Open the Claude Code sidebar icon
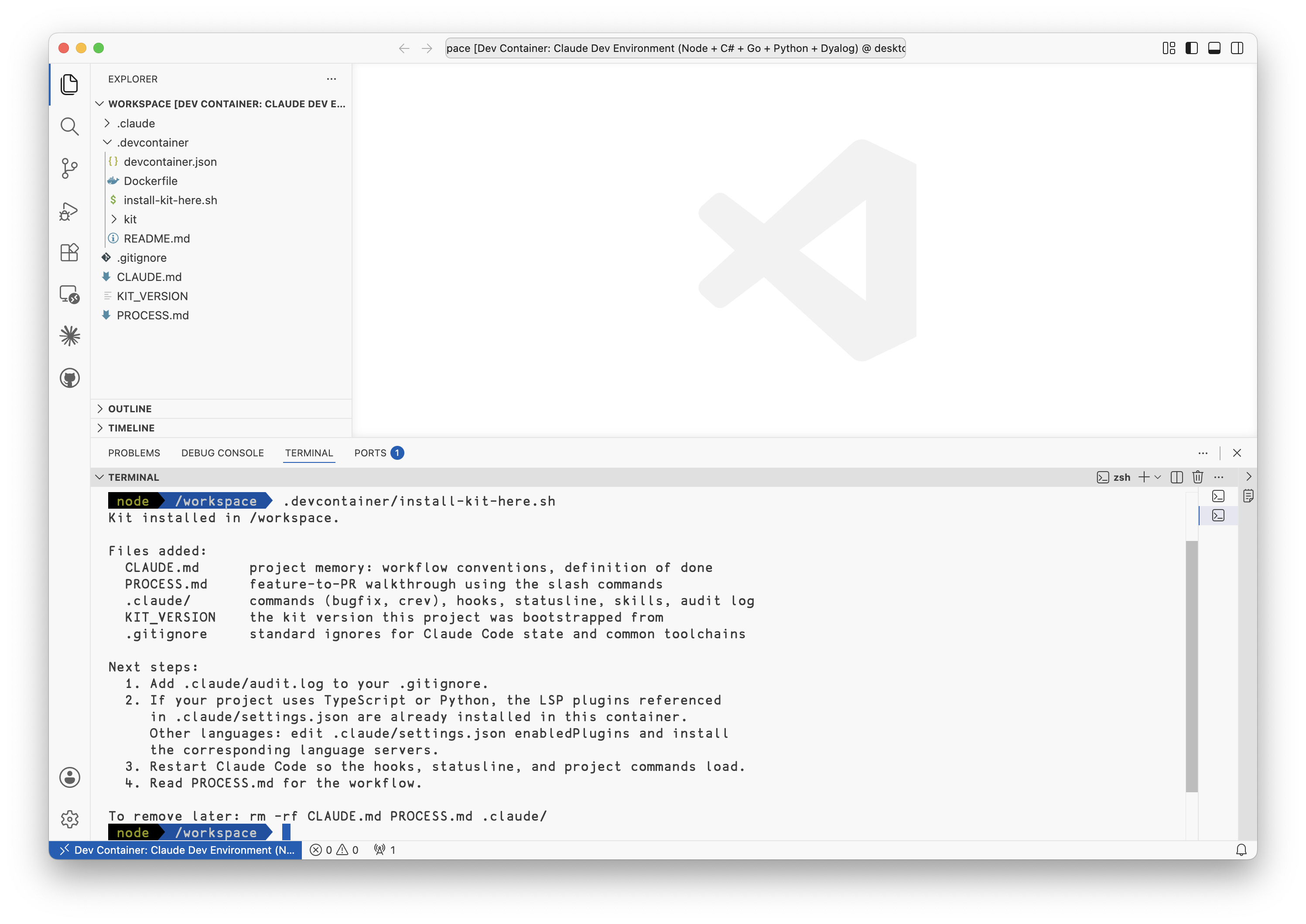This screenshot has width=1306, height=924. point(69,335)
